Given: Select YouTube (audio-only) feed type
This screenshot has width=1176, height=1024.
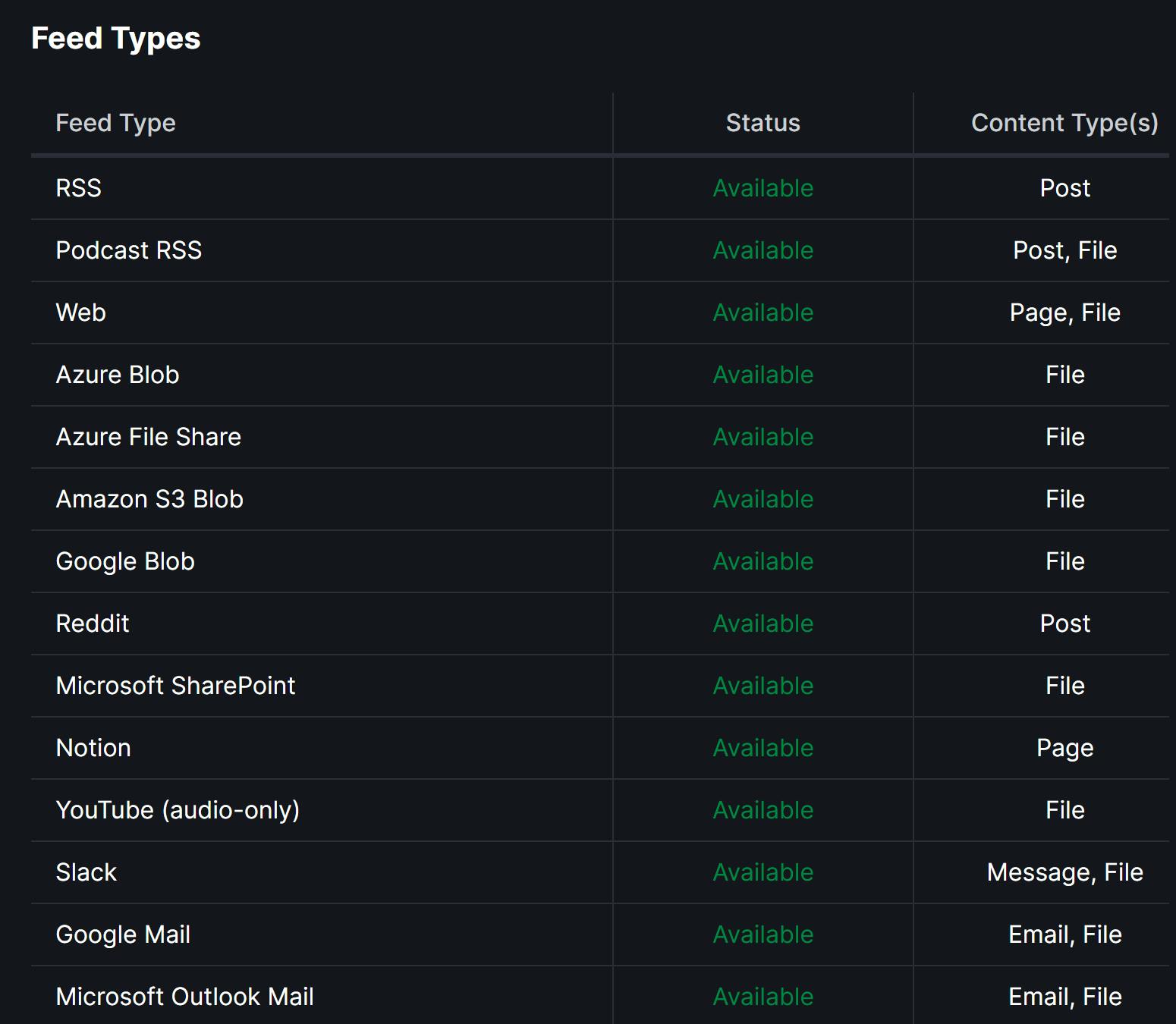Looking at the screenshot, I should 178,810.
